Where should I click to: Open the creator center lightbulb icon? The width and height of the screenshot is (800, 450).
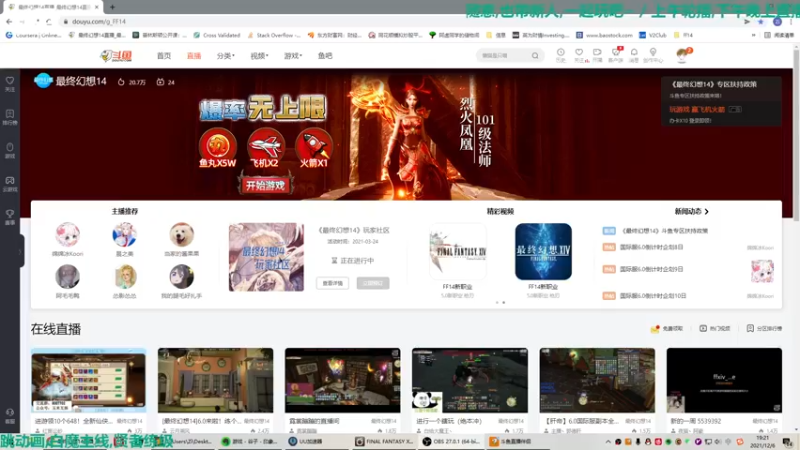point(653,55)
